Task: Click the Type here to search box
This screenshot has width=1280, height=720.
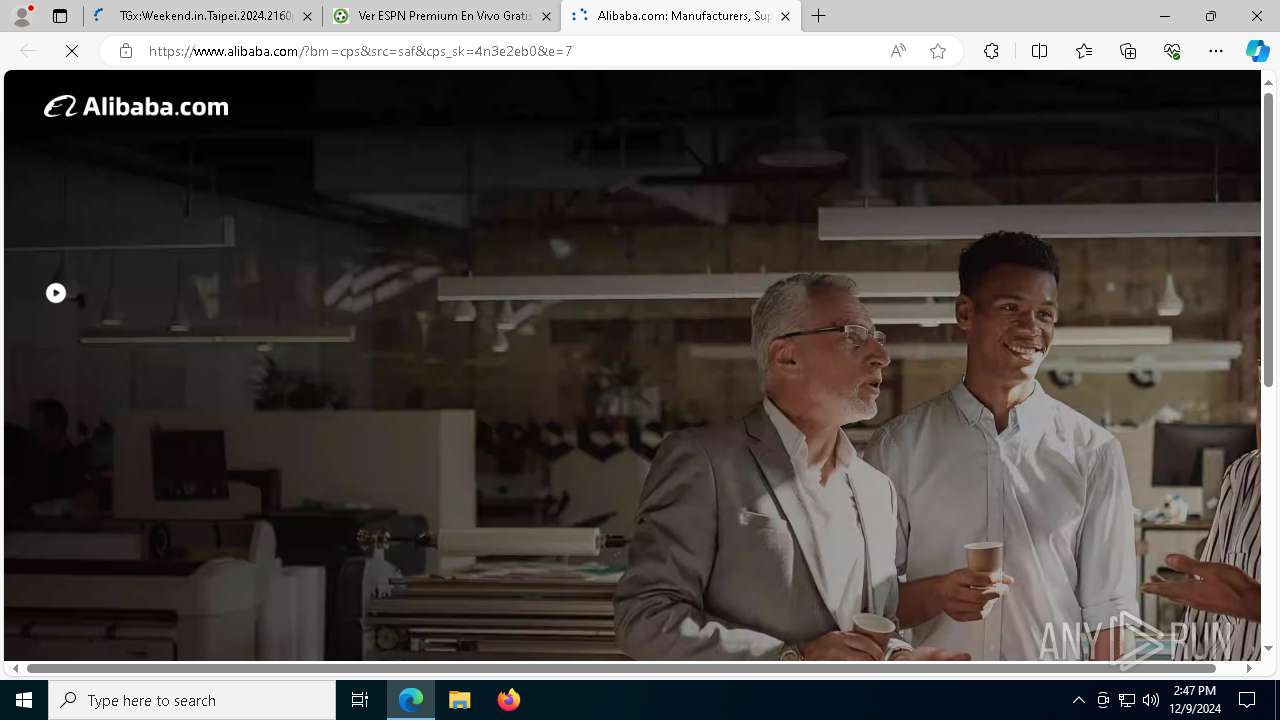Action: [x=192, y=700]
